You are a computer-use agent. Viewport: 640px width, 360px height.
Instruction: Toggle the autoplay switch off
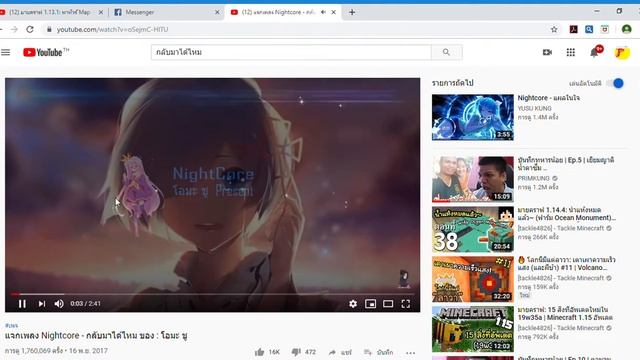616,83
